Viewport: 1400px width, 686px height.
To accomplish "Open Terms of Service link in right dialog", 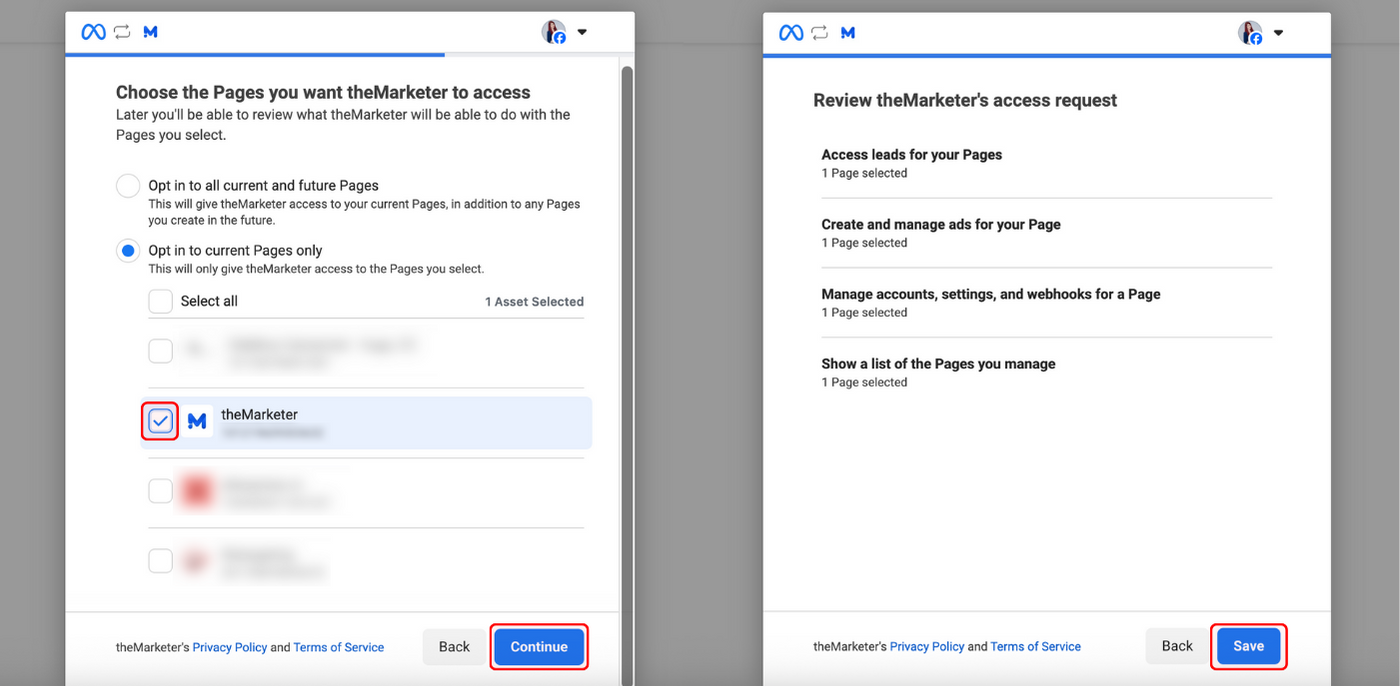I will 1036,647.
